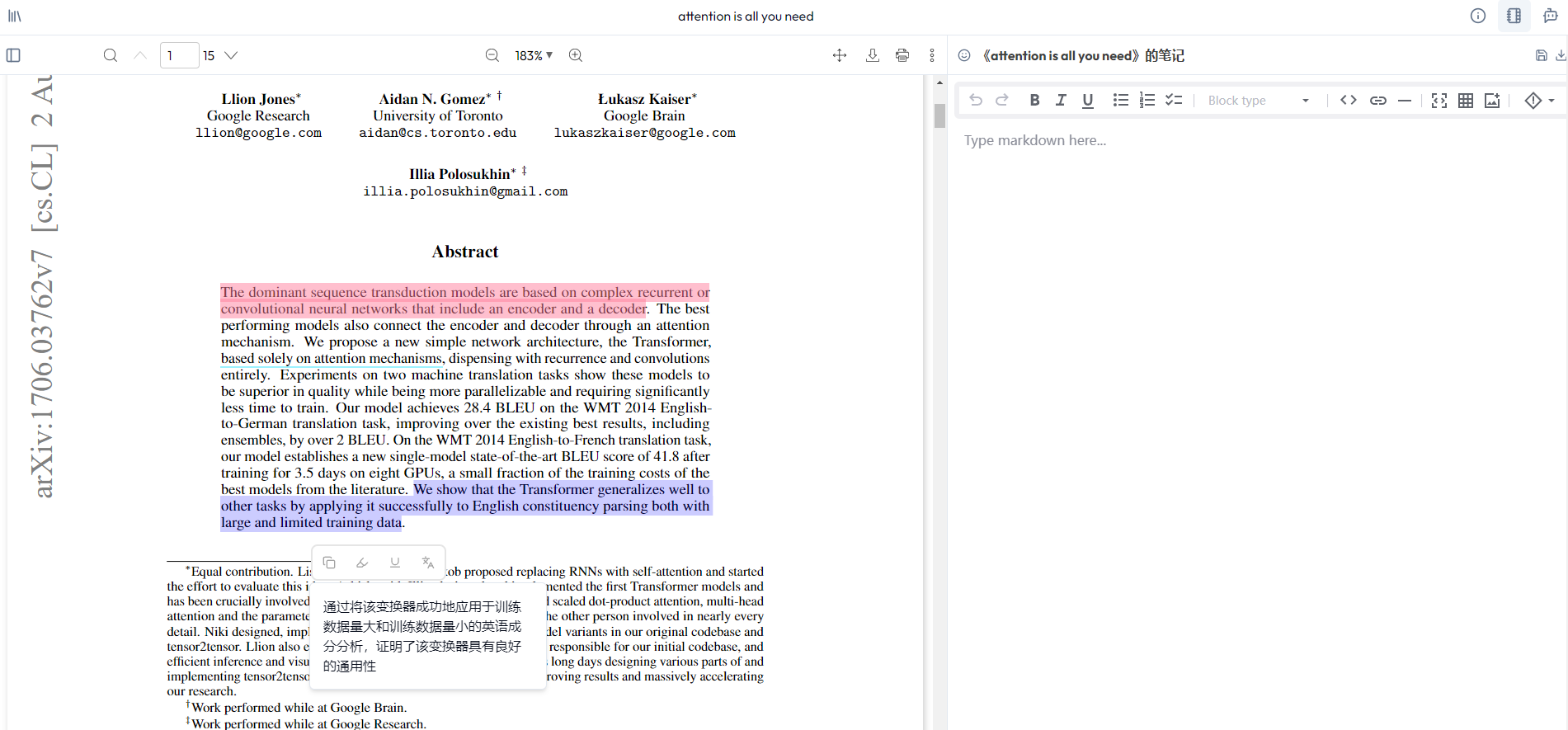
Task: Insert a numbered list
Action: click(x=1147, y=100)
